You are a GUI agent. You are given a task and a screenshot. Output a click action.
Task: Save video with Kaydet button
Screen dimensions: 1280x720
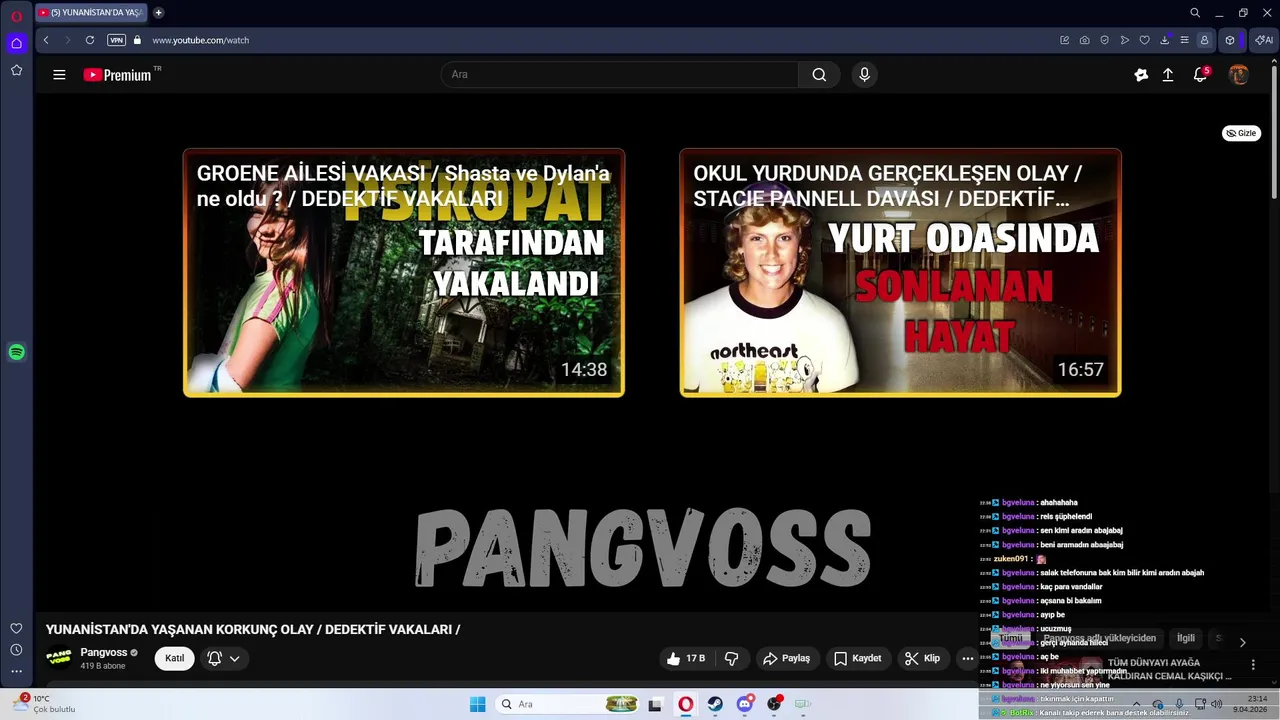click(858, 658)
